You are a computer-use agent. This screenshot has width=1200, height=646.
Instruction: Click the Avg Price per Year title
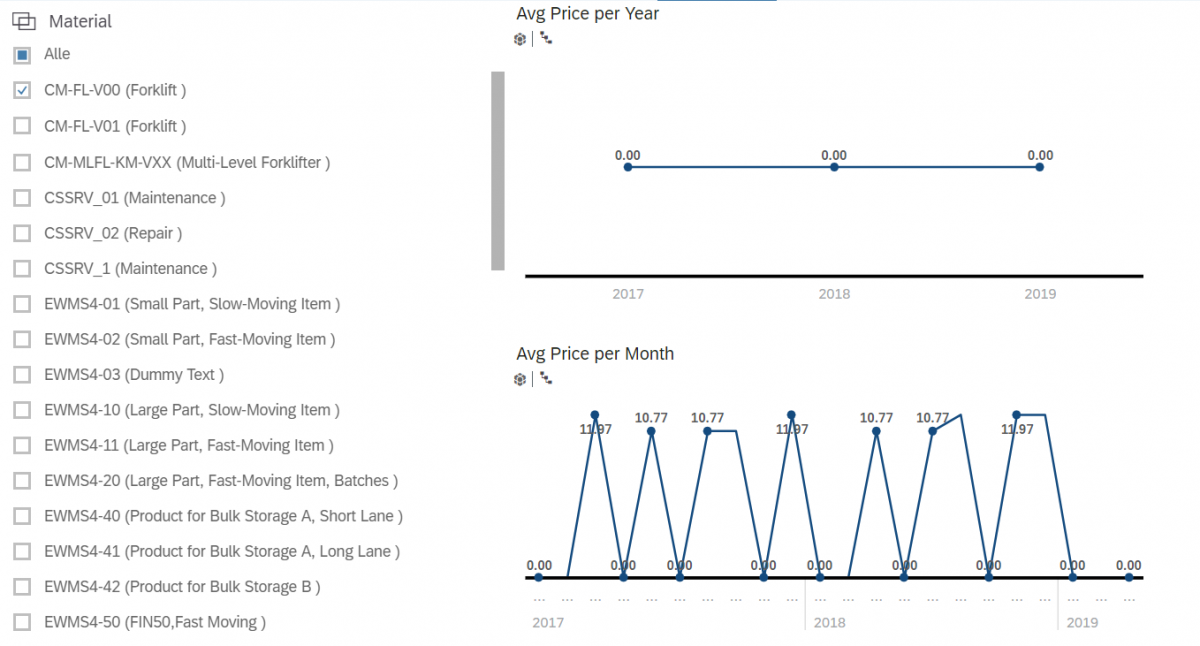point(587,14)
